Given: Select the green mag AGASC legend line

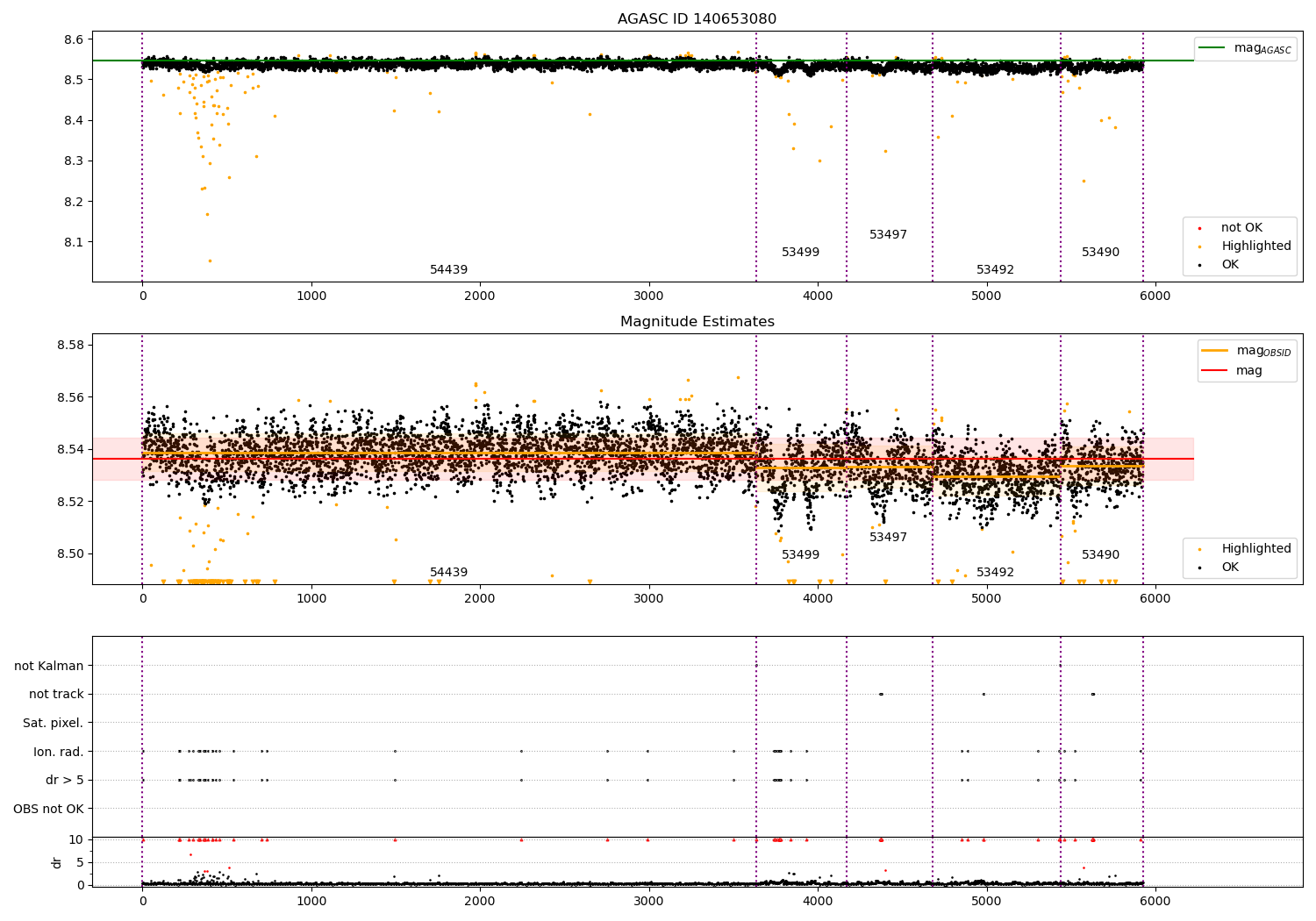Looking at the screenshot, I should point(1212,48).
